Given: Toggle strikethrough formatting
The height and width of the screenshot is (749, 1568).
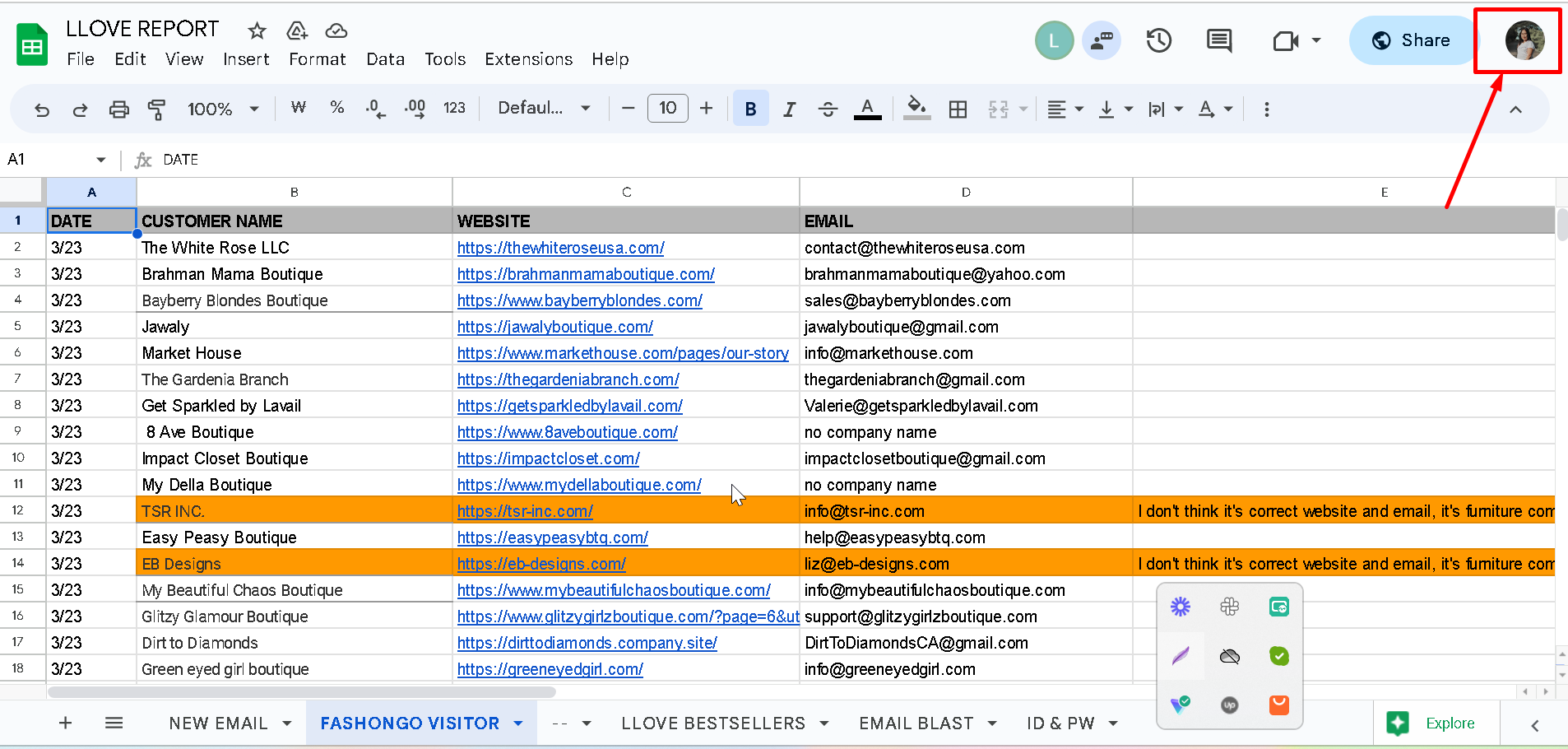Looking at the screenshot, I should [828, 109].
